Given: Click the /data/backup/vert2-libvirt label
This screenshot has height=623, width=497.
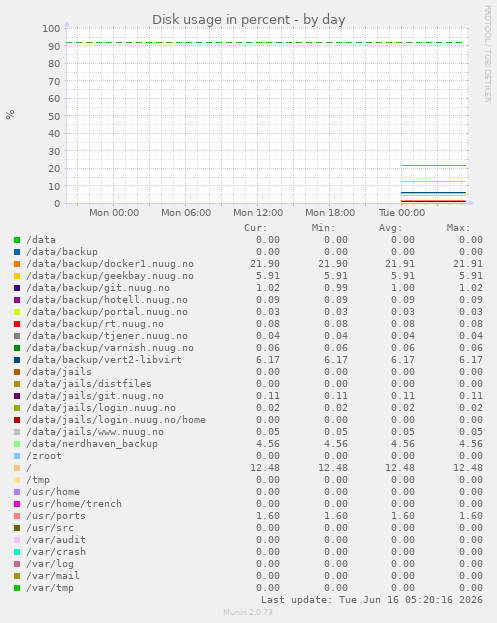Looking at the screenshot, I should (104, 360).
